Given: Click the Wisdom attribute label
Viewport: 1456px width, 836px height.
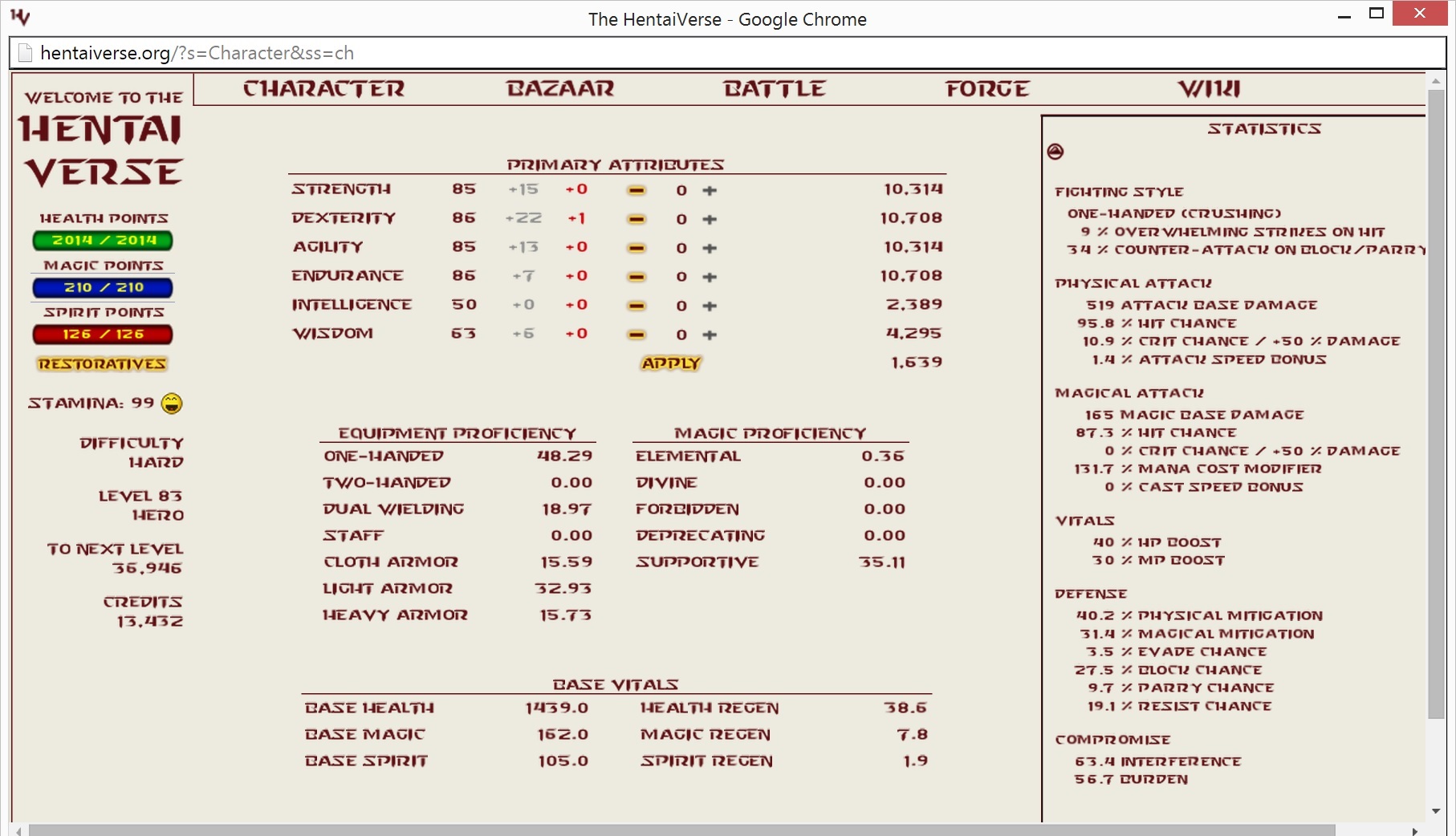Looking at the screenshot, I should [x=332, y=334].
